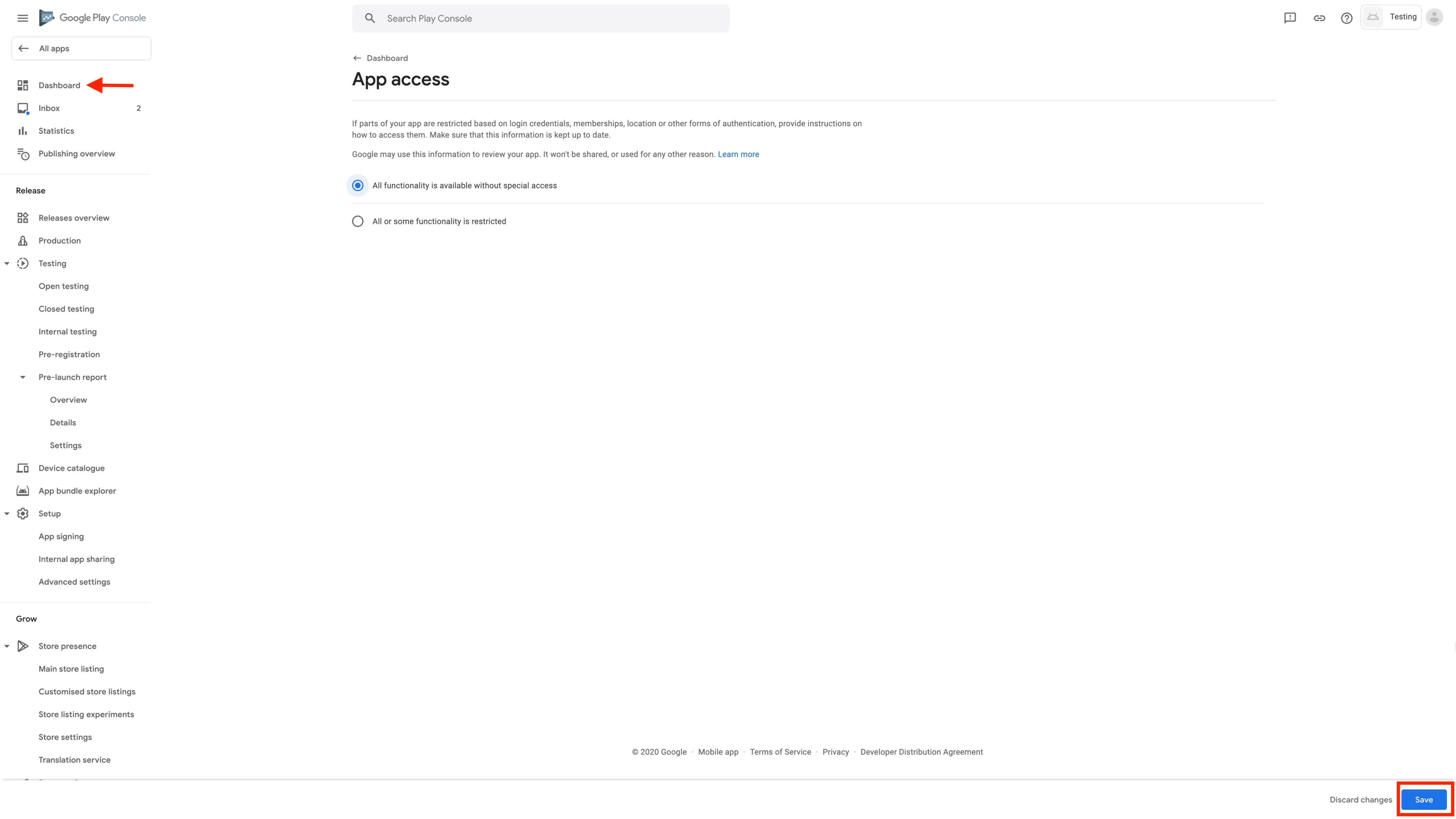Click the copy link icon
The width and height of the screenshot is (1456, 819).
(x=1319, y=18)
